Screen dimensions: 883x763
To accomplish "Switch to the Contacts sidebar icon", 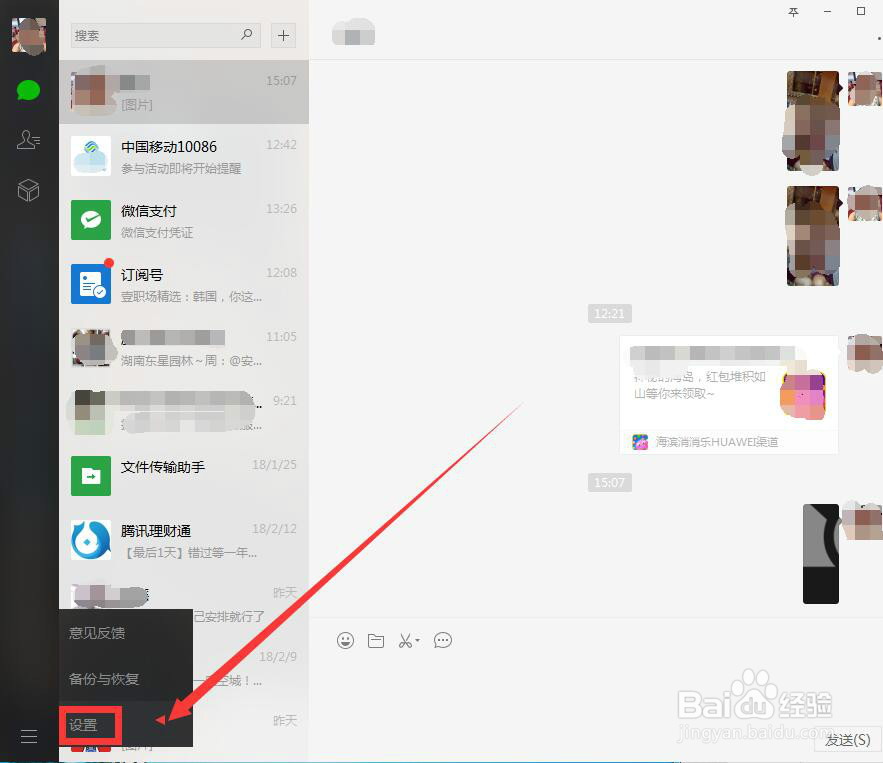I will point(28,140).
